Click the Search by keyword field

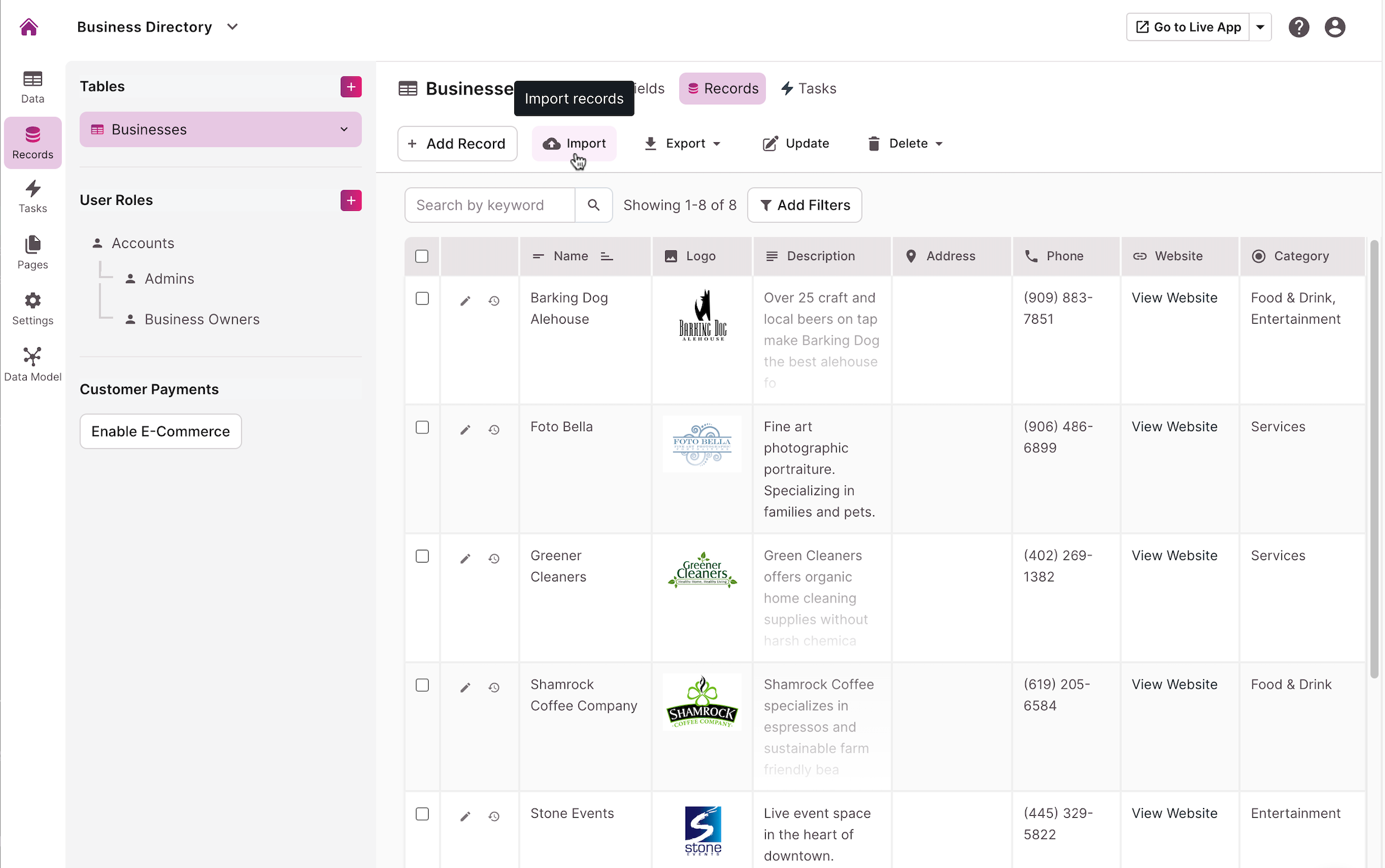point(490,205)
